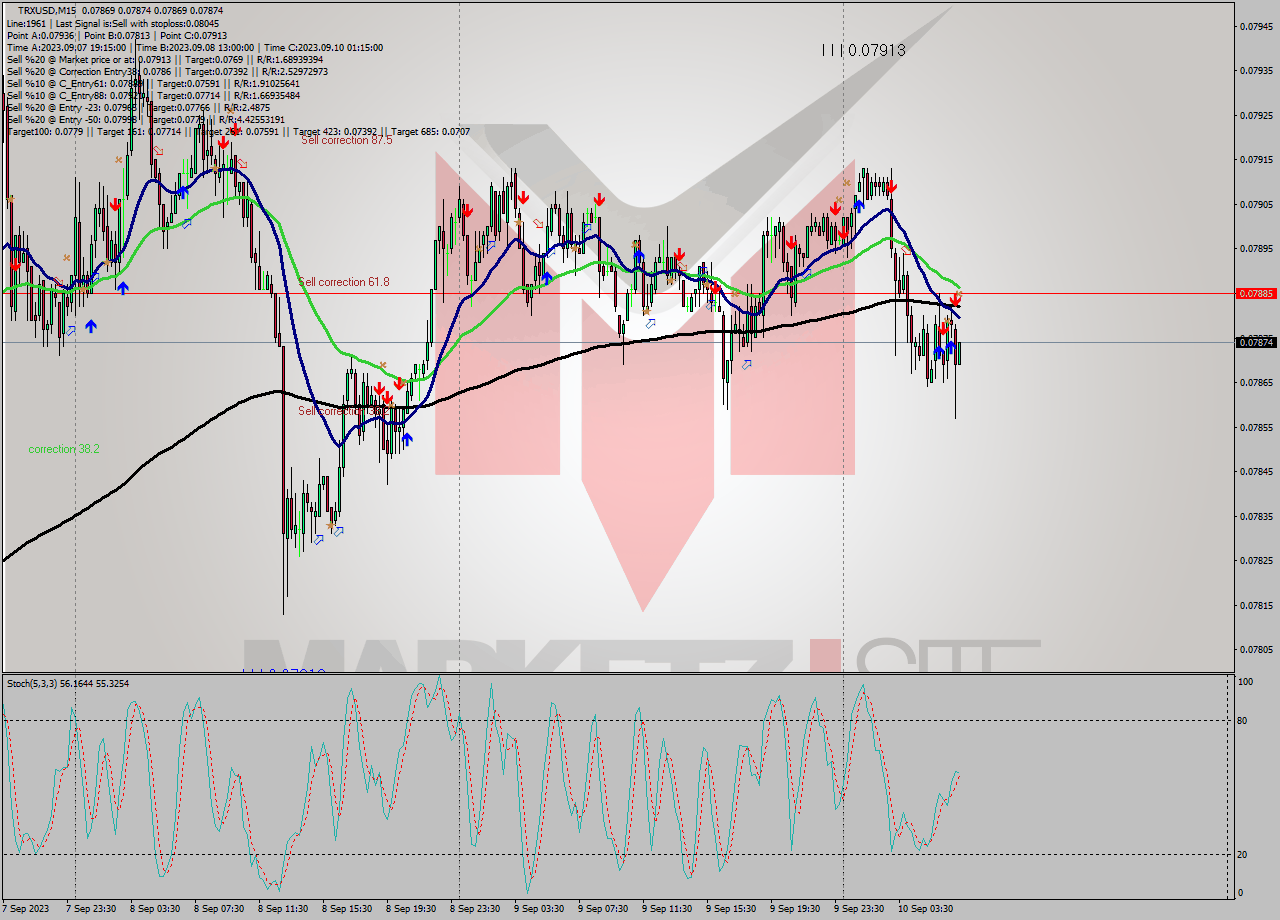Click the 0.07855 price axis label

pos(1256,427)
